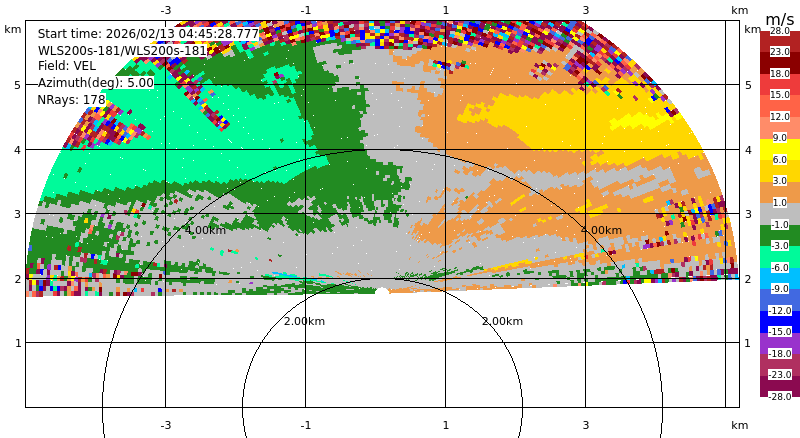The image size is (800, 438).
Task: Click the 2 tick label on left axis
Action: click(x=18, y=279)
